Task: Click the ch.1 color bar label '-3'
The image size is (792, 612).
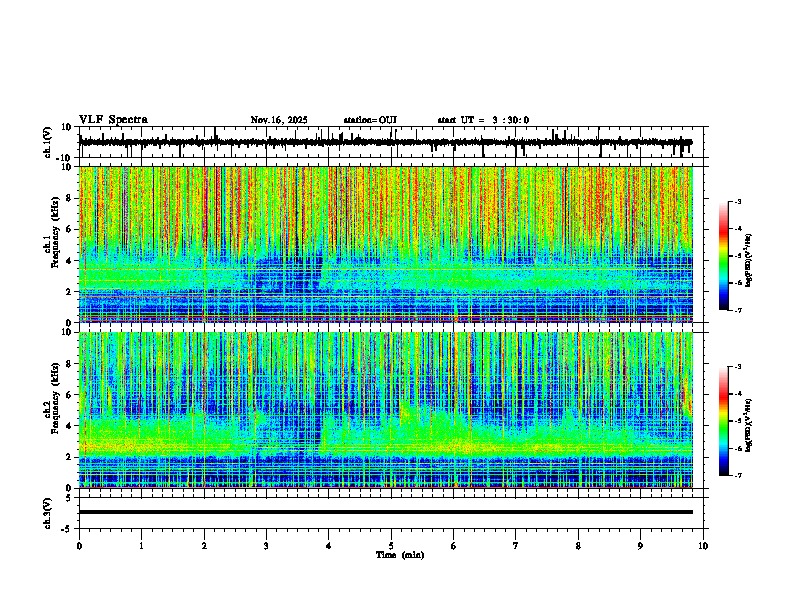Action: click(738, 201)
